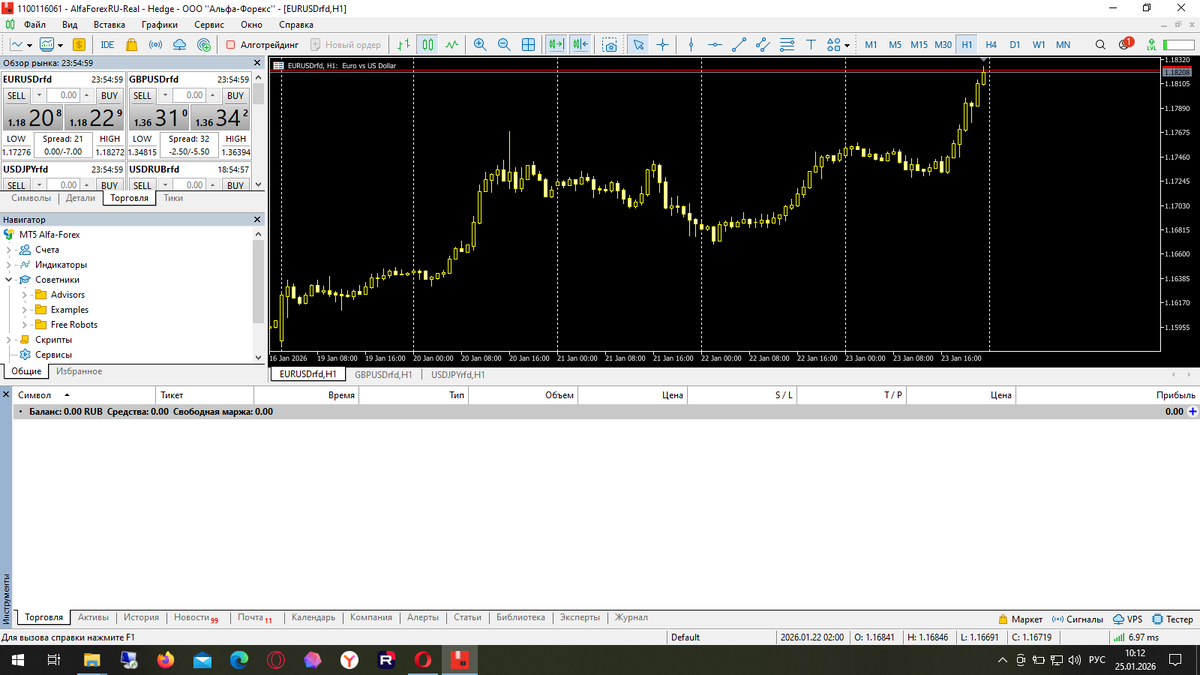Open the Графики menu
The width and height of the screenshot is (1200, 675).
[160, 24]
